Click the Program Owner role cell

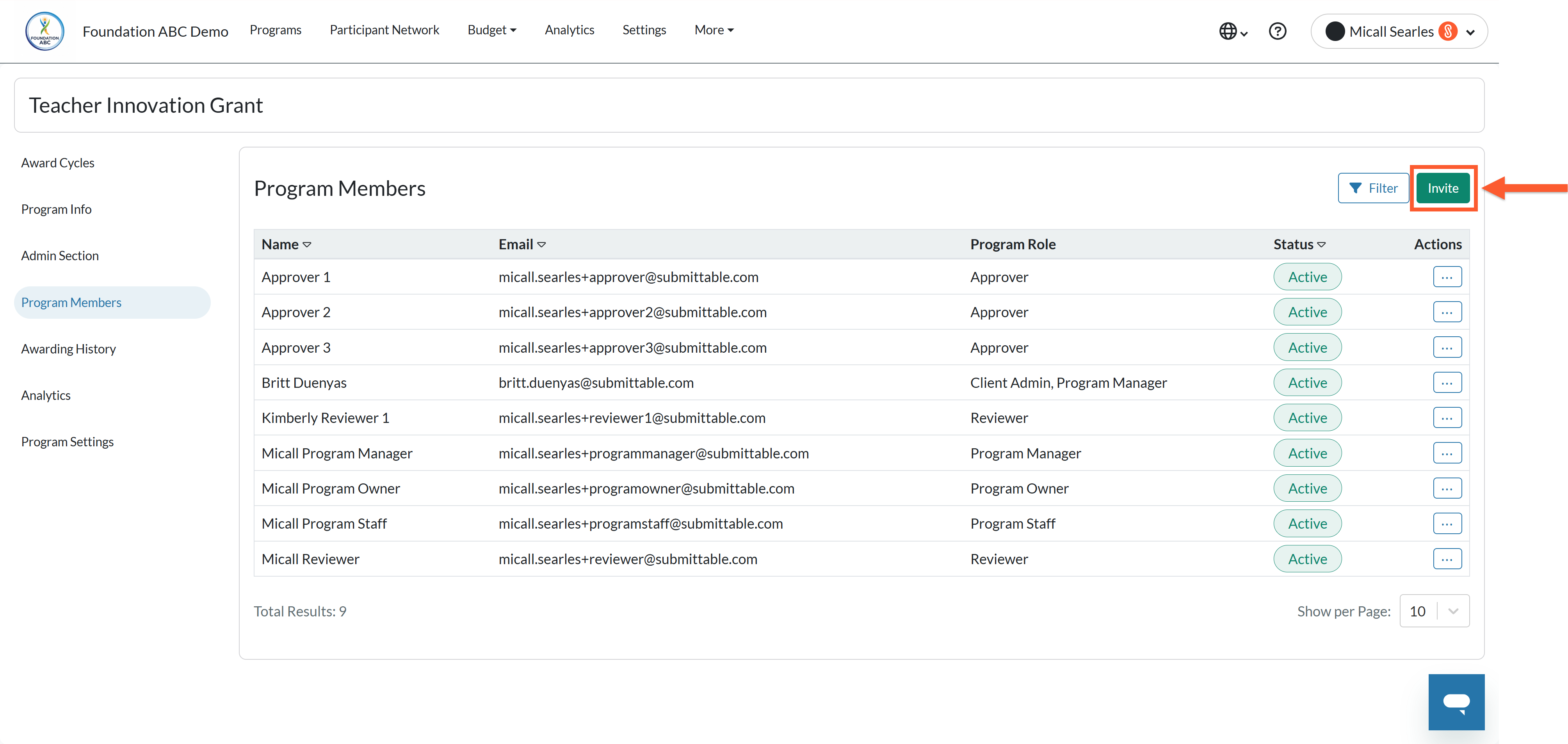(x=1019, y=489)
